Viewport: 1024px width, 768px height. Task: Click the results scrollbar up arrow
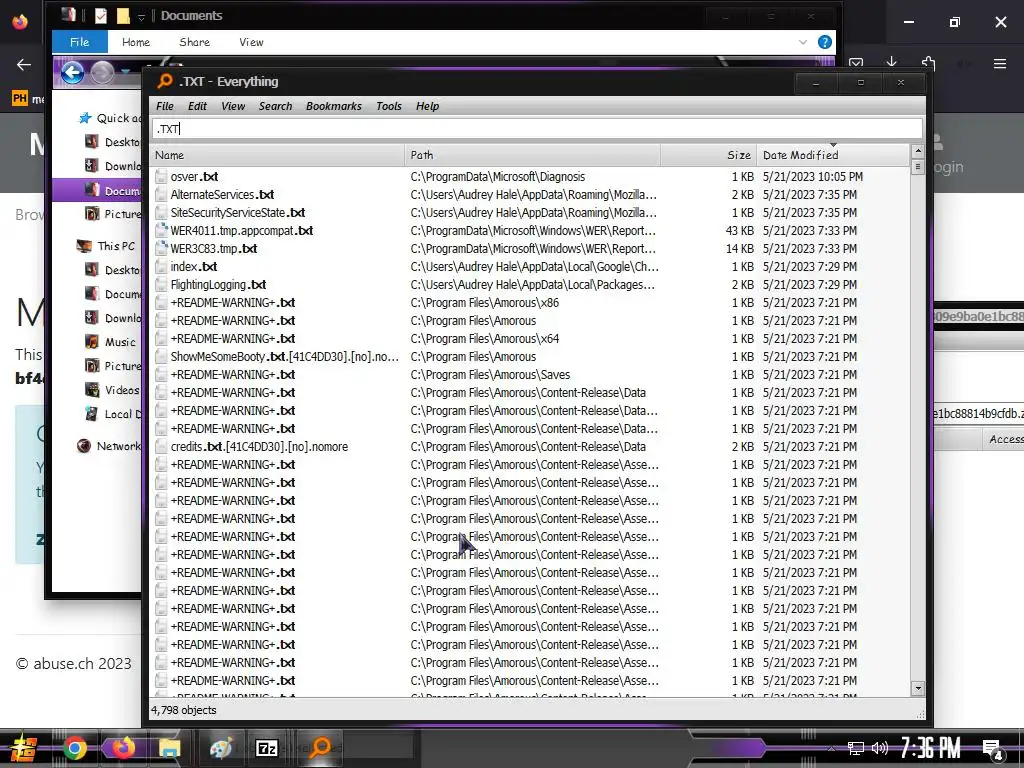[x=918, y=152]
